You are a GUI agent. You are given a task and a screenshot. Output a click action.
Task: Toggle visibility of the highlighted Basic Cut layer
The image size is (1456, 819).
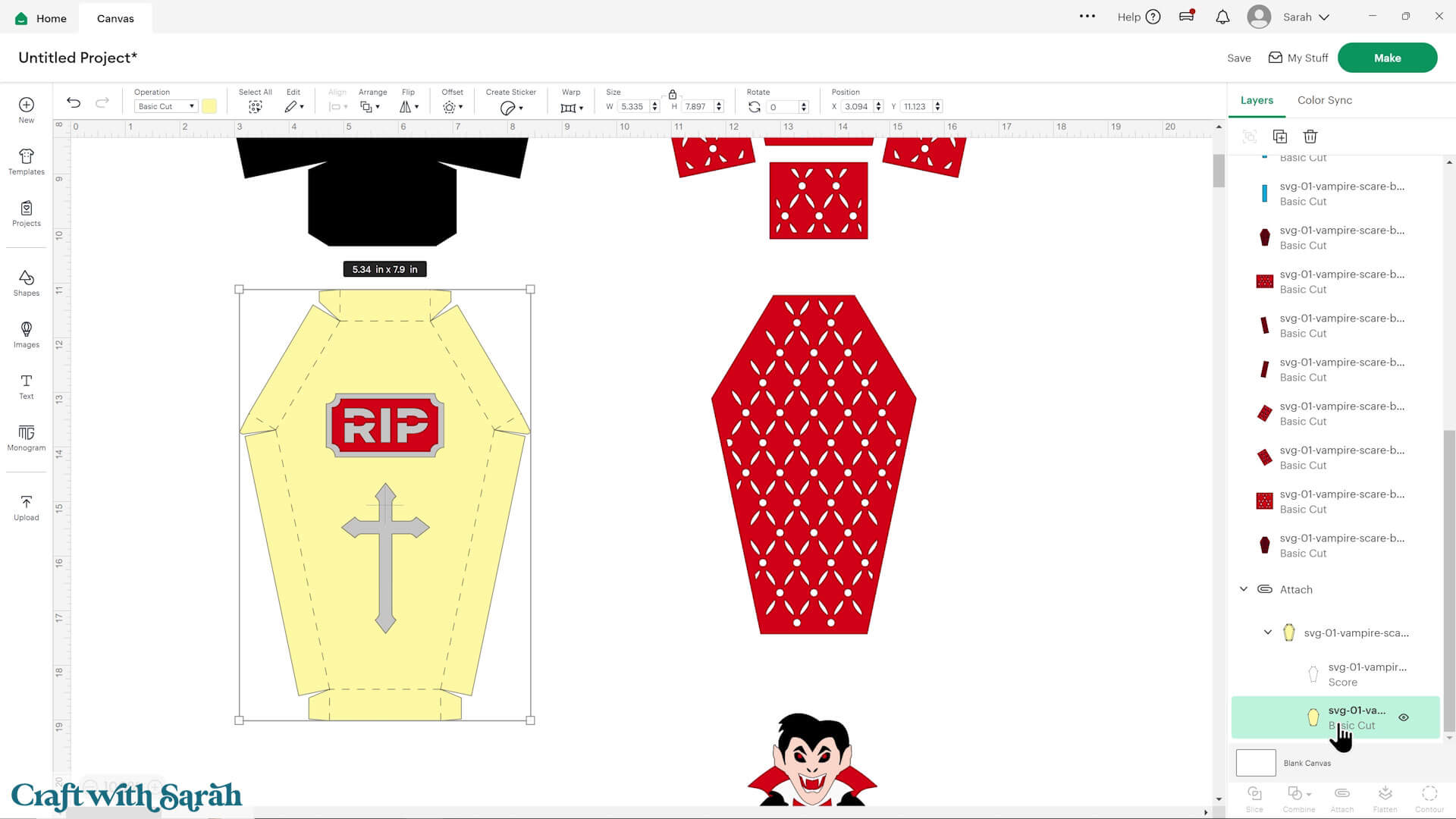pos(1403,717)
